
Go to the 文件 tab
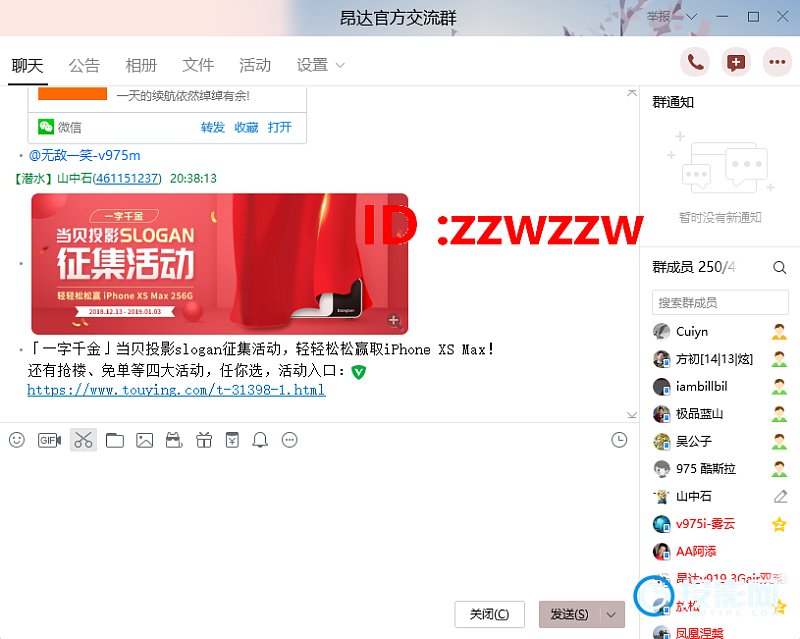(x=198, y=65)
